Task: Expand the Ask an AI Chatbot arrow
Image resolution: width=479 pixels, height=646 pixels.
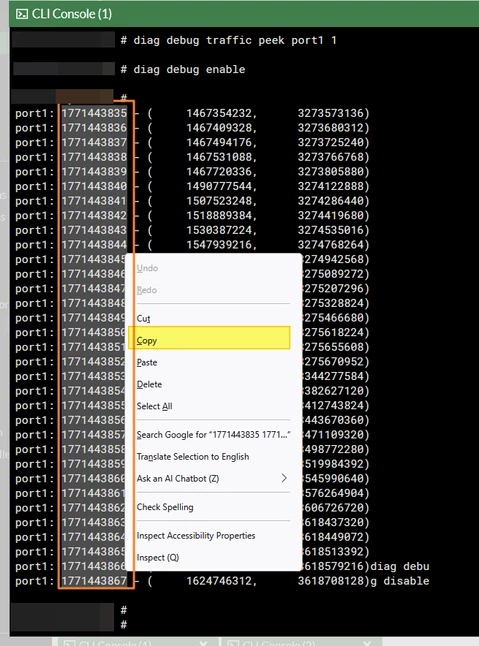Action: tap(284, 478)
